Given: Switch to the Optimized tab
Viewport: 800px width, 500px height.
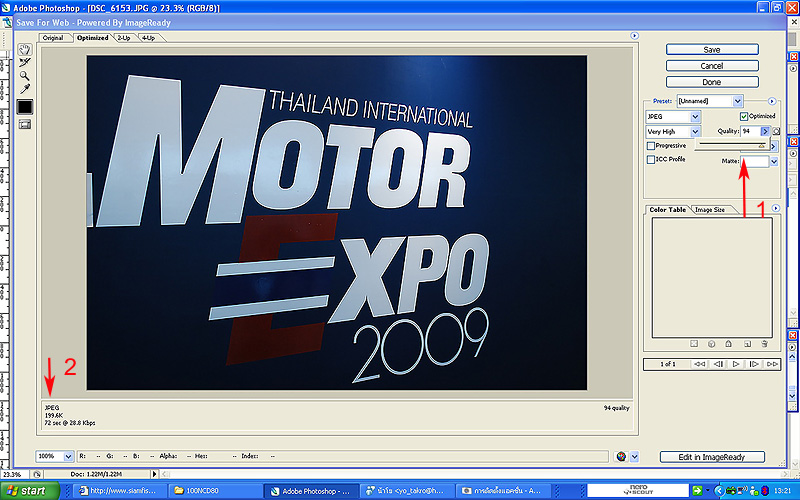Looking at the screenshot, I should [92, 38].
